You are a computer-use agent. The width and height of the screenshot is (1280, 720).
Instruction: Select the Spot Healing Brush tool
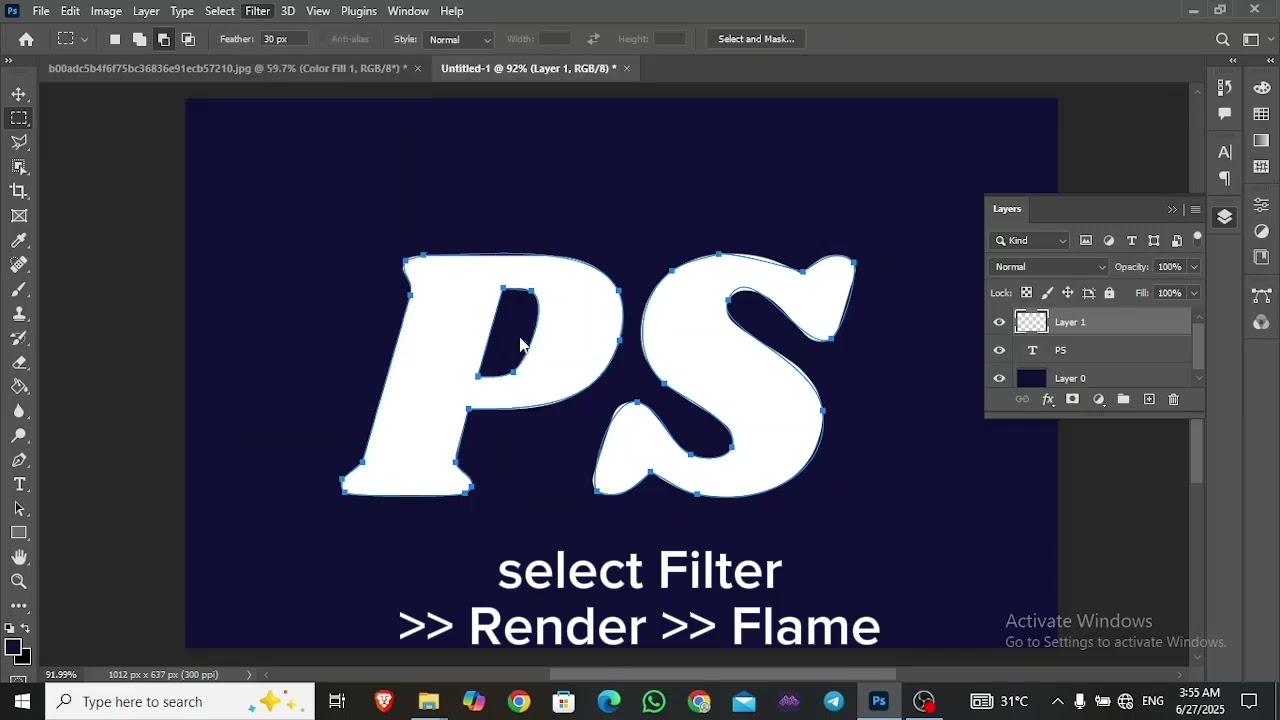point(19,265)
